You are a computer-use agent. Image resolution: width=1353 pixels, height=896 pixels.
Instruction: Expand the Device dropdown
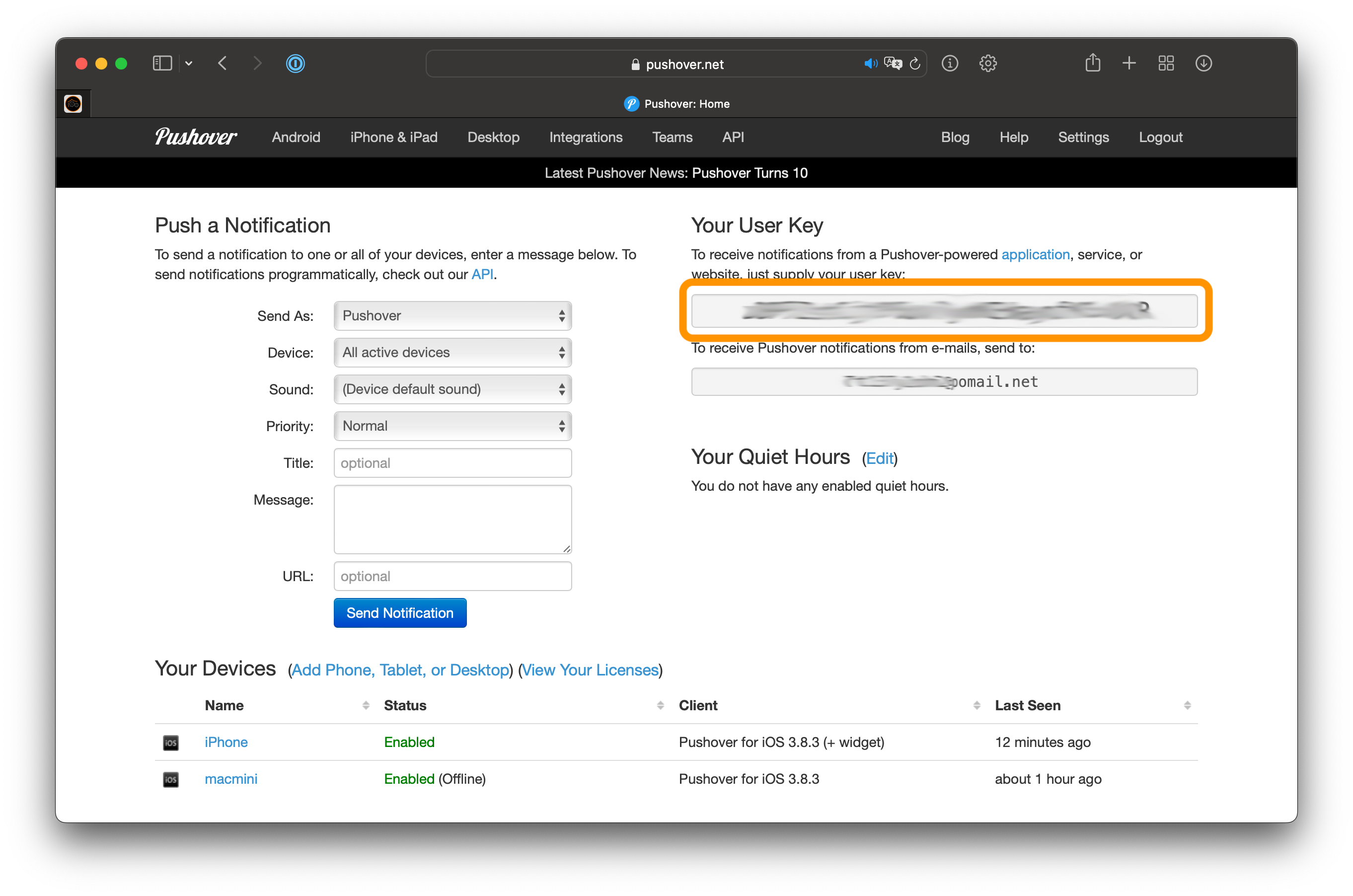[x=452, y=353]
